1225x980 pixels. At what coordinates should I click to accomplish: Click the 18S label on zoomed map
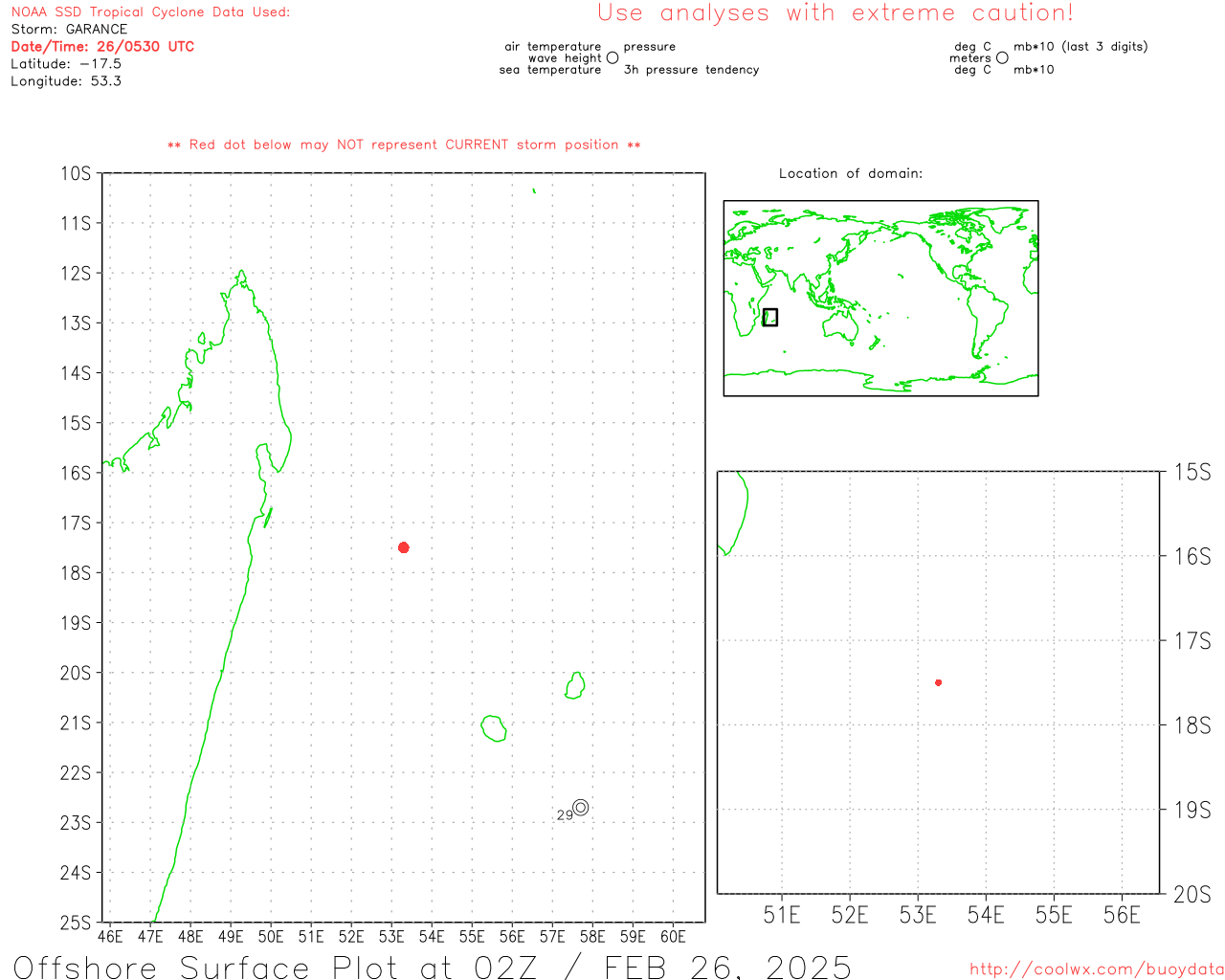point(1192,725)
